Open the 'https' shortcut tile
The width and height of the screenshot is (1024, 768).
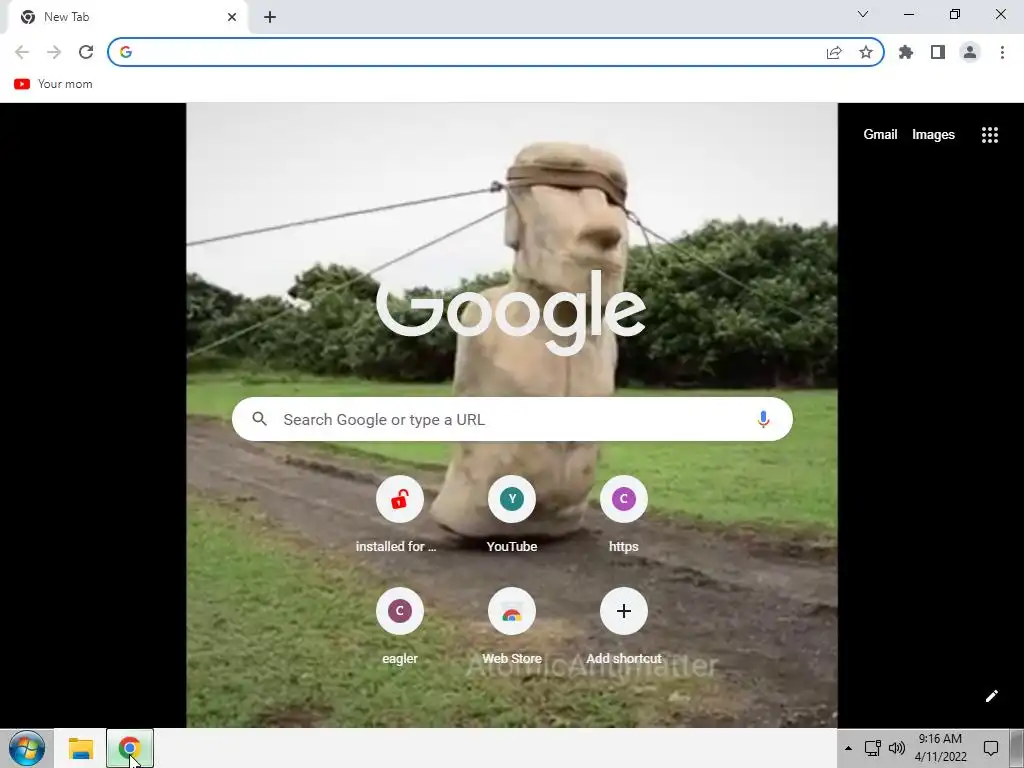click(624, 514)
